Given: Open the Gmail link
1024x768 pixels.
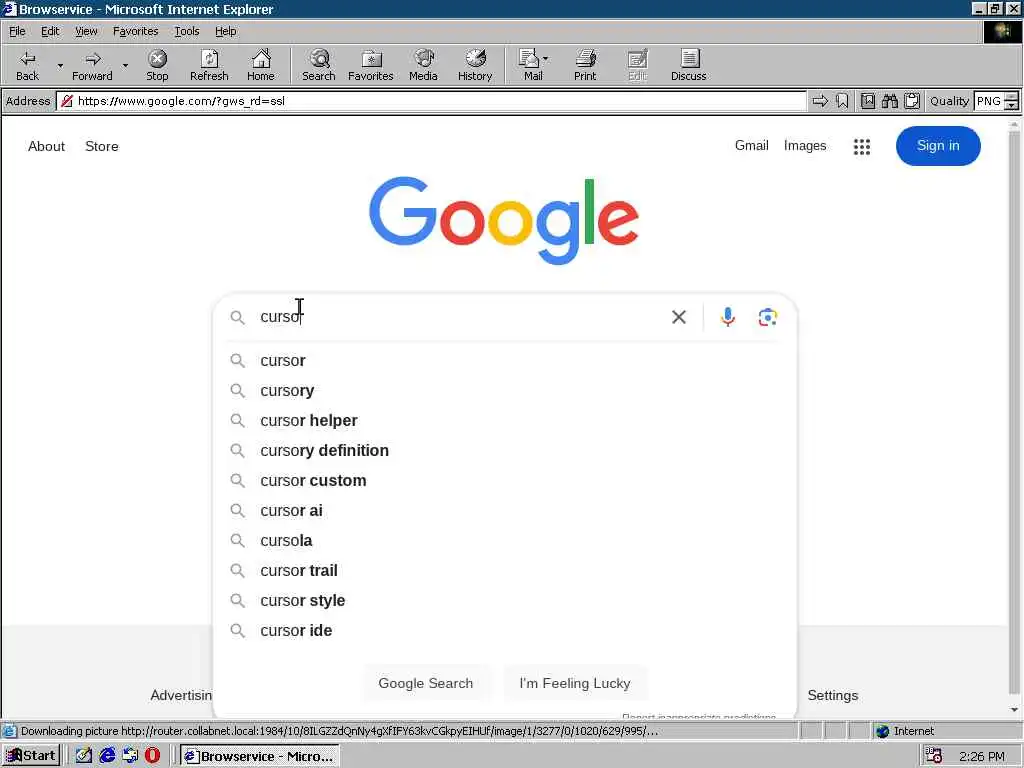Looking at the screenshot, I should [x=752, y=146].
